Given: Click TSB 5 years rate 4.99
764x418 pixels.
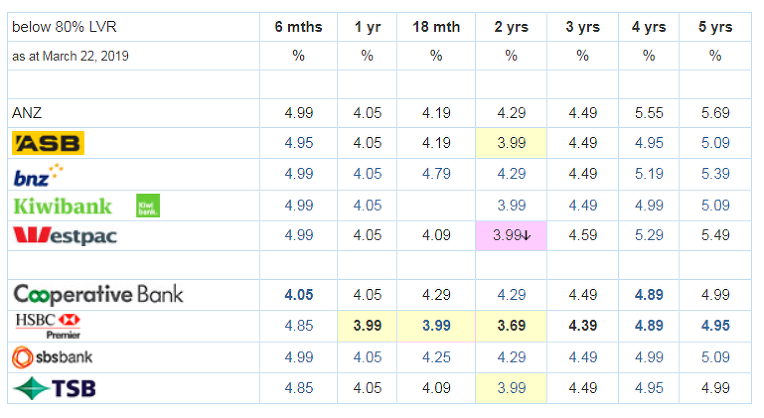Looking at the screenshot, I should [715, 388].
